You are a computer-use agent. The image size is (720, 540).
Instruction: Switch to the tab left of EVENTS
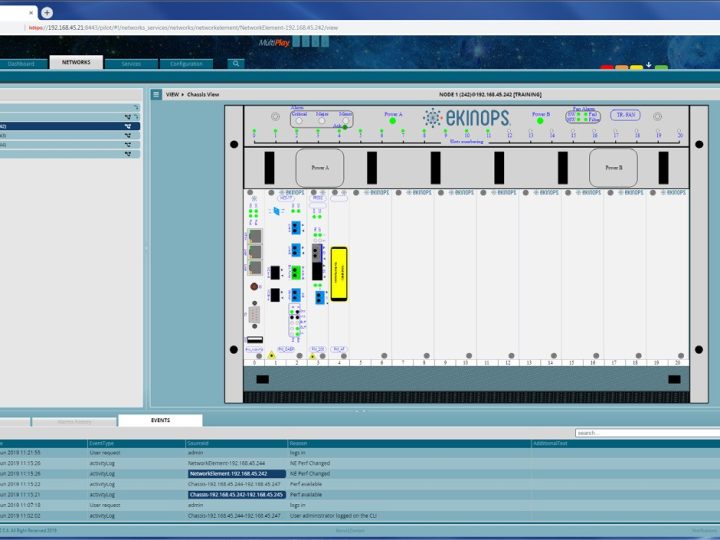point(74,422)
